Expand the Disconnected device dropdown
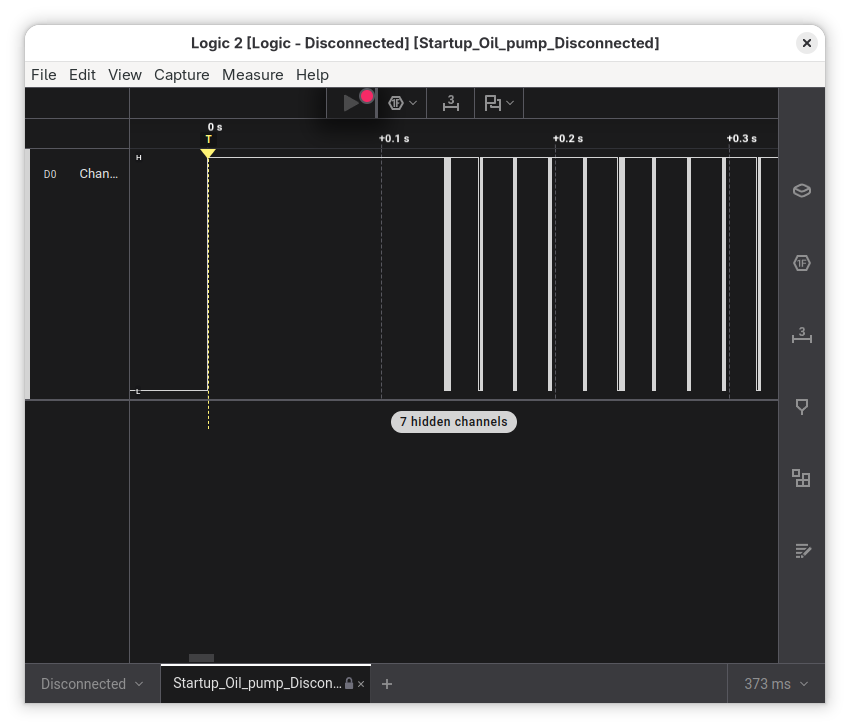 point(92,684)
